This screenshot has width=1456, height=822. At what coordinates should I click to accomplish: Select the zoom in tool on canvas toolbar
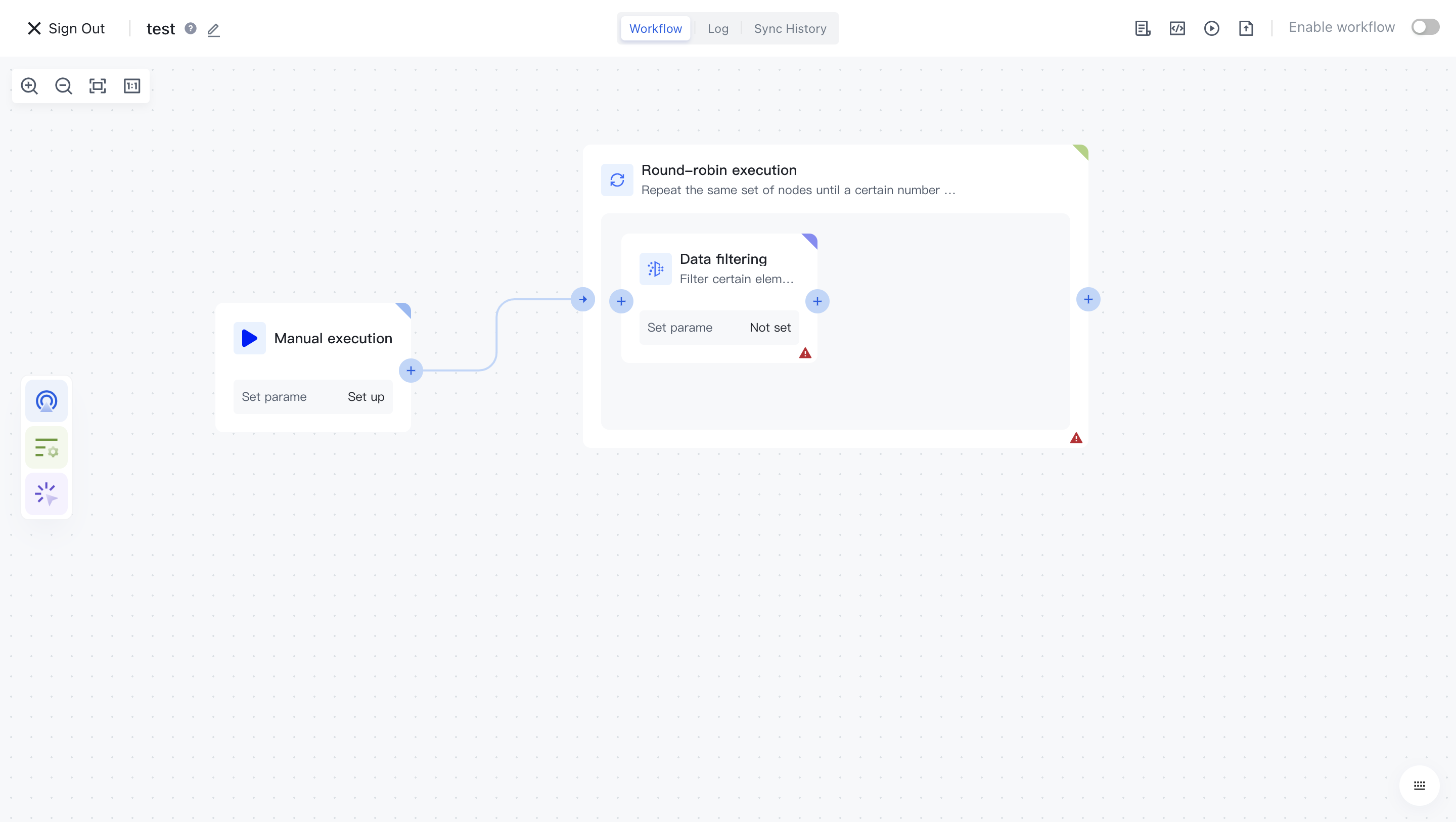[x=29, y=86]
